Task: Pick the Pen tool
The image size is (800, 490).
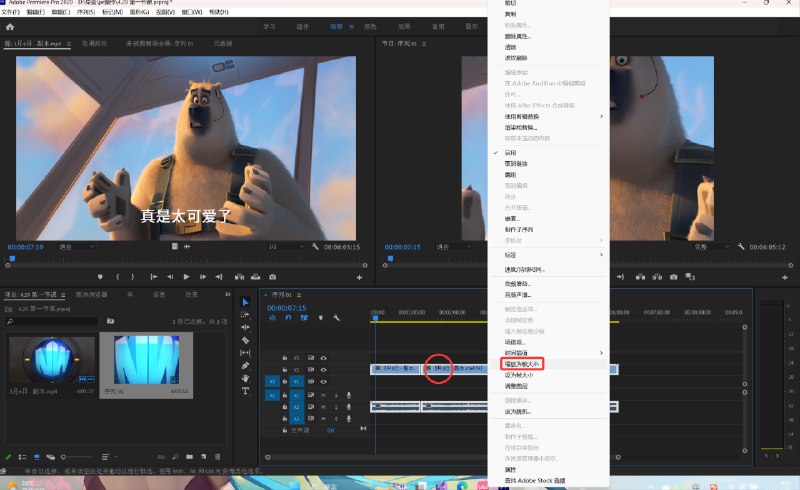Action: tap(245, 366)
